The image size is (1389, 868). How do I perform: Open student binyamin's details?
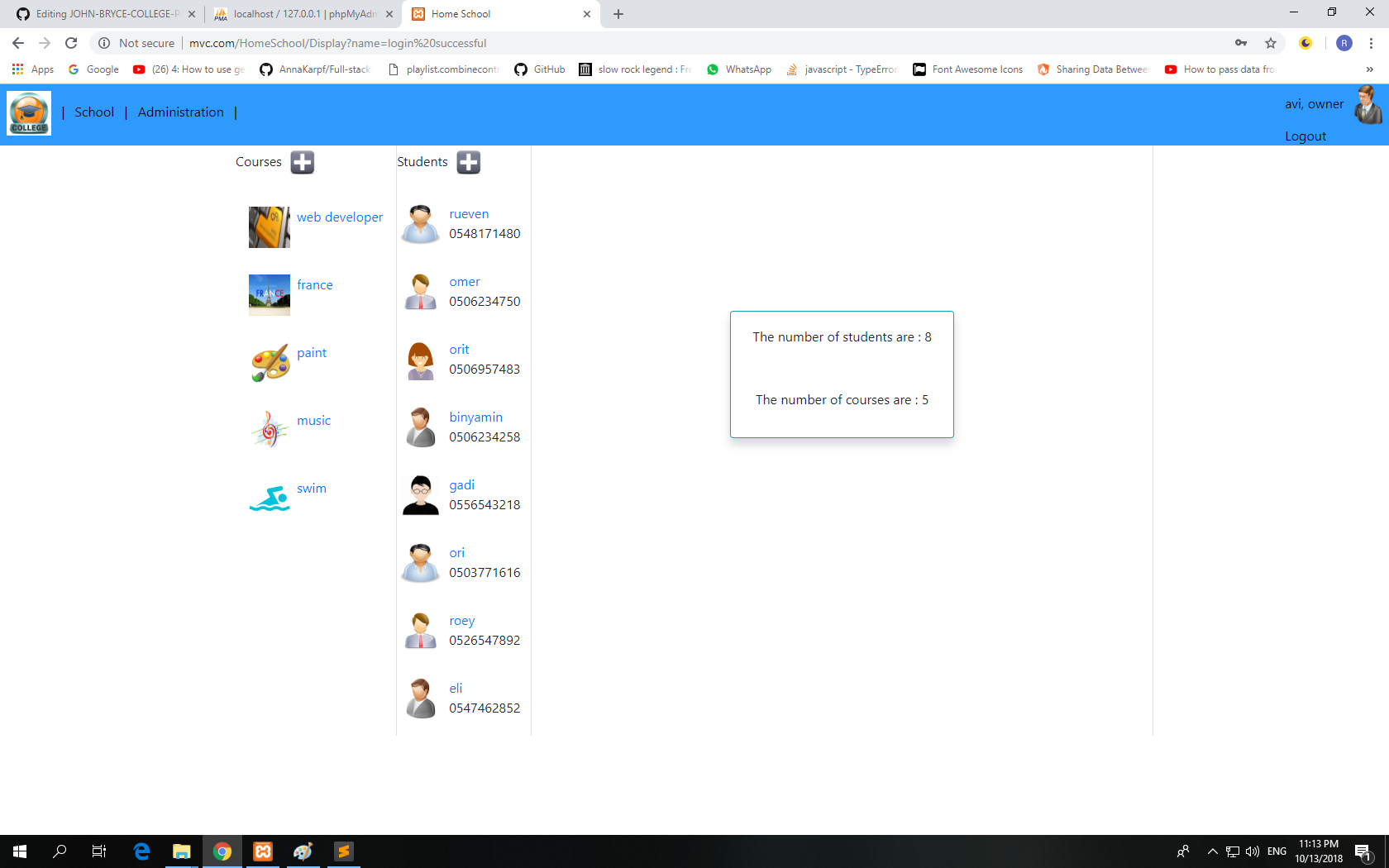(475, 417)
